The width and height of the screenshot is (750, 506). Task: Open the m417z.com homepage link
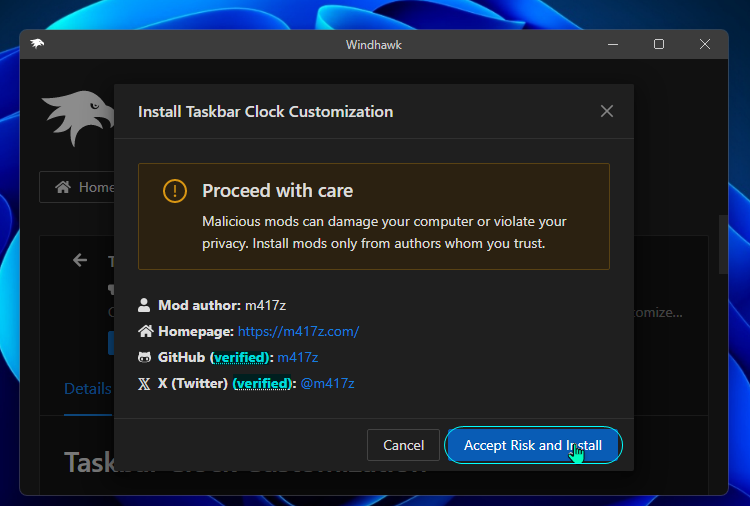pyautogui.click(x=298, y=331)
